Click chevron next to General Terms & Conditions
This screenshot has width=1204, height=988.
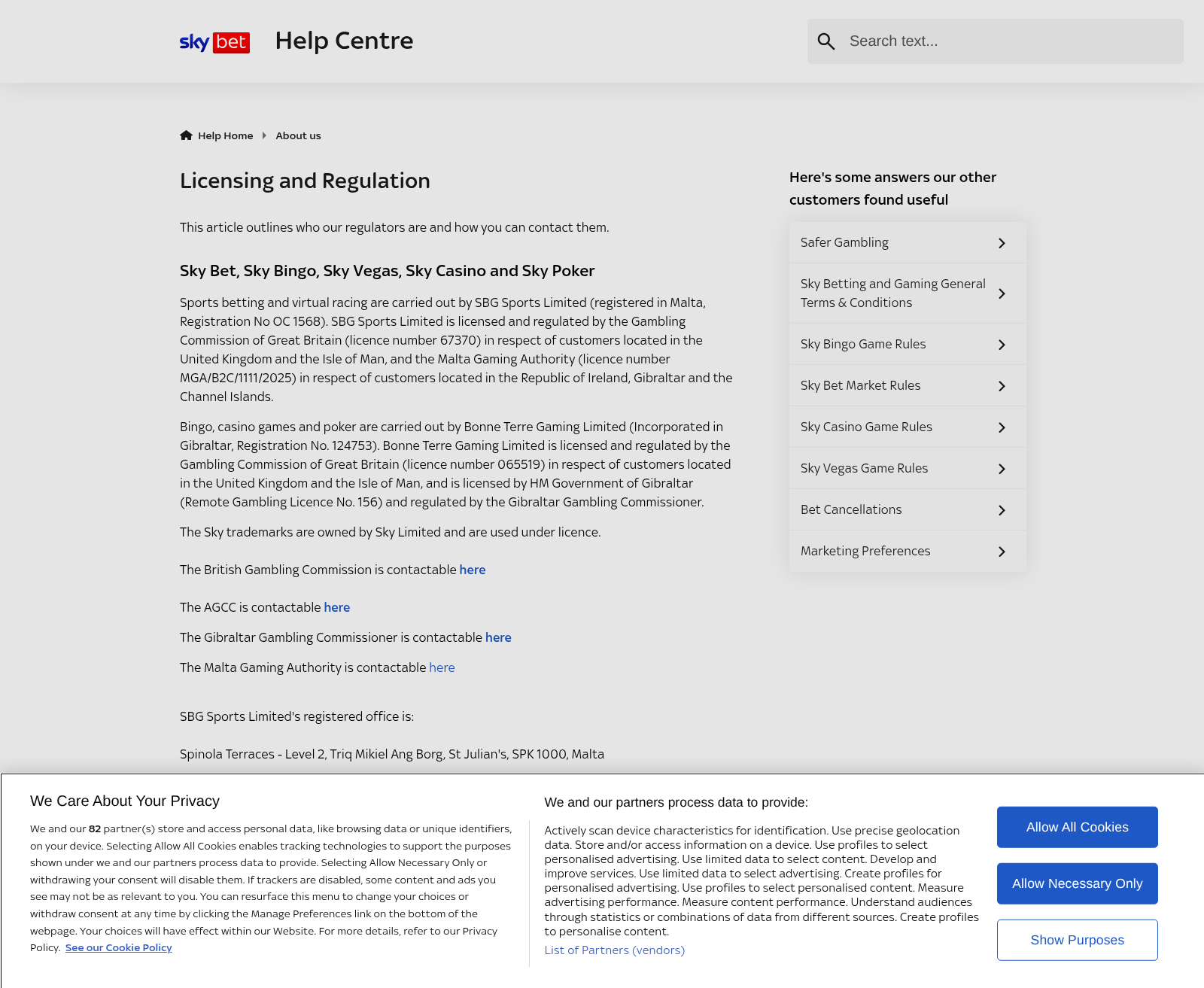1002,293
